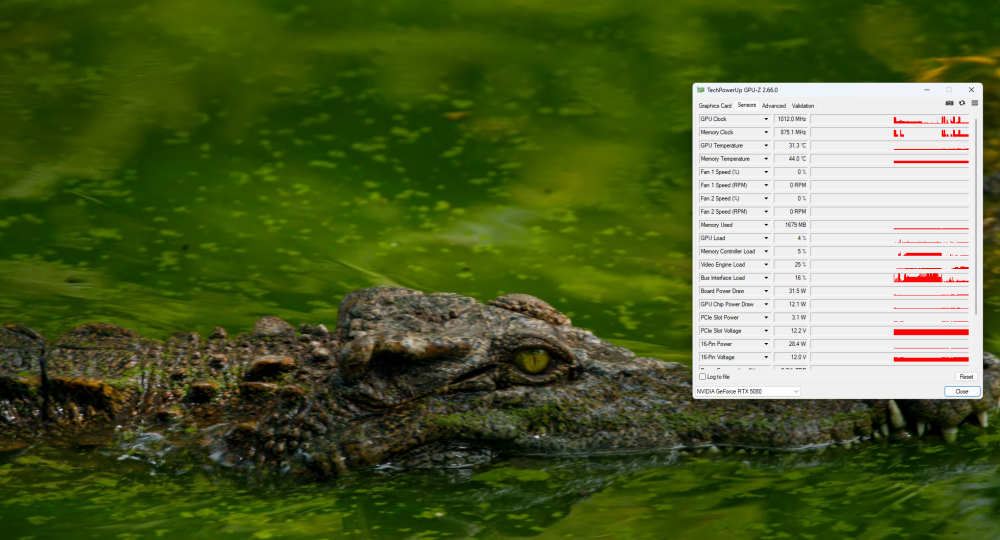Expand the GPU Clock sensor dropdown

[767, 119]
